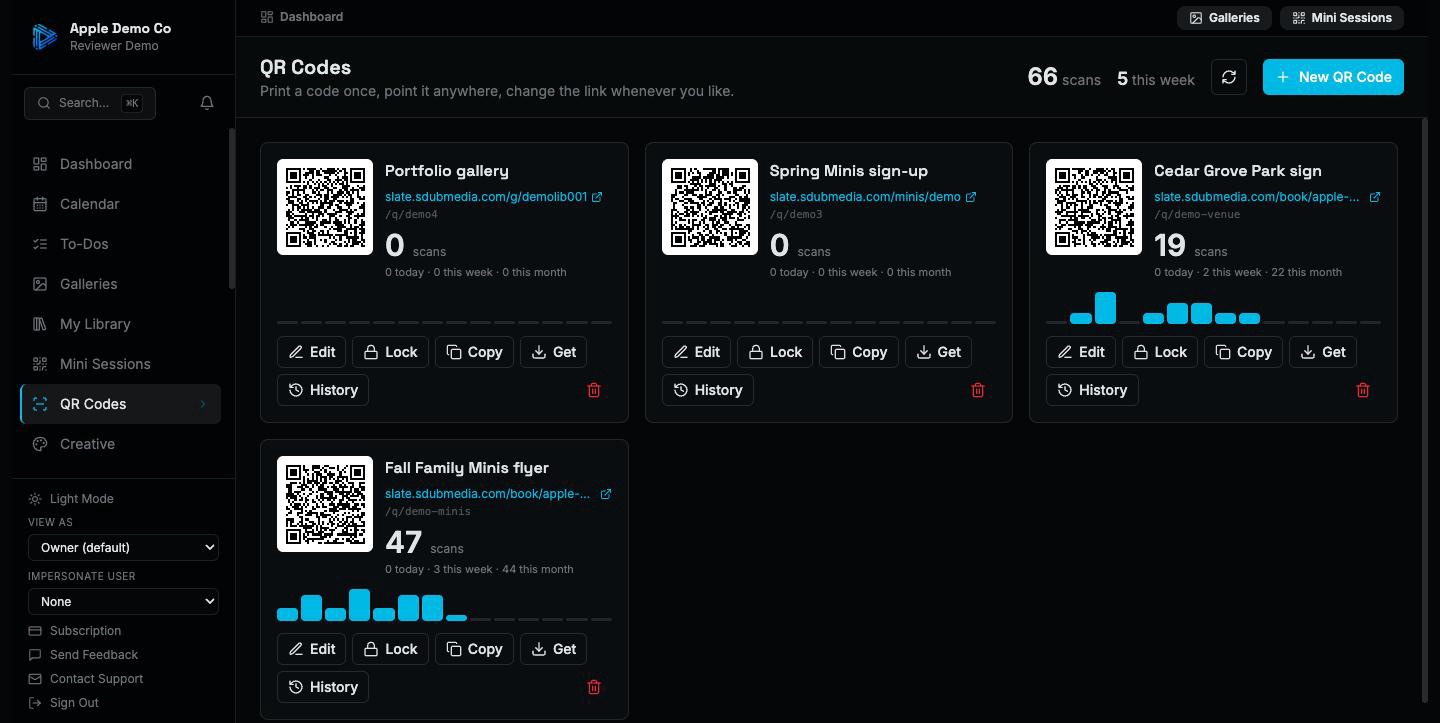Screen dimensions: 1440x723
Task: Click Send Feedback
Action: click(83, 655)
